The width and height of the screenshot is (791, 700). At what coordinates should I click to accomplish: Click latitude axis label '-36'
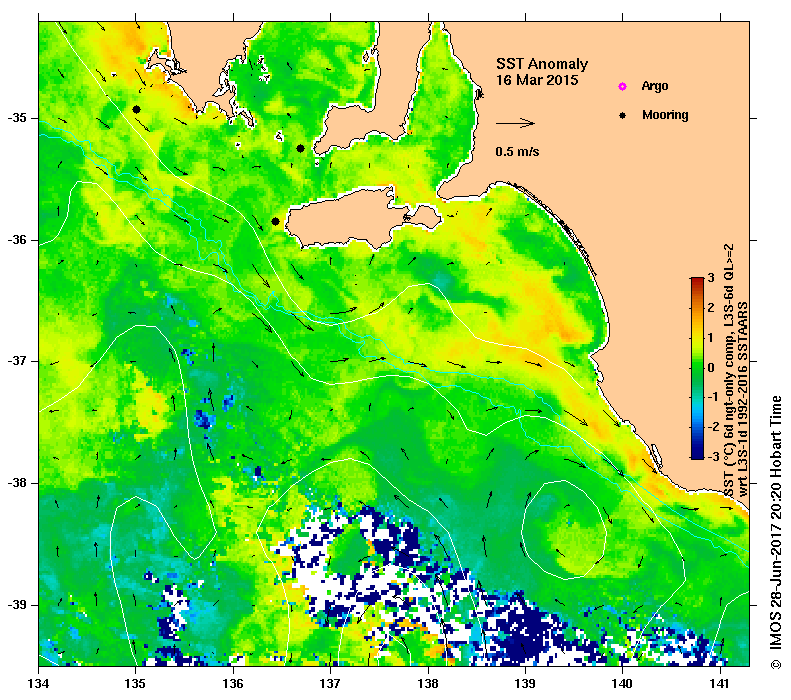tap(16, 240)
